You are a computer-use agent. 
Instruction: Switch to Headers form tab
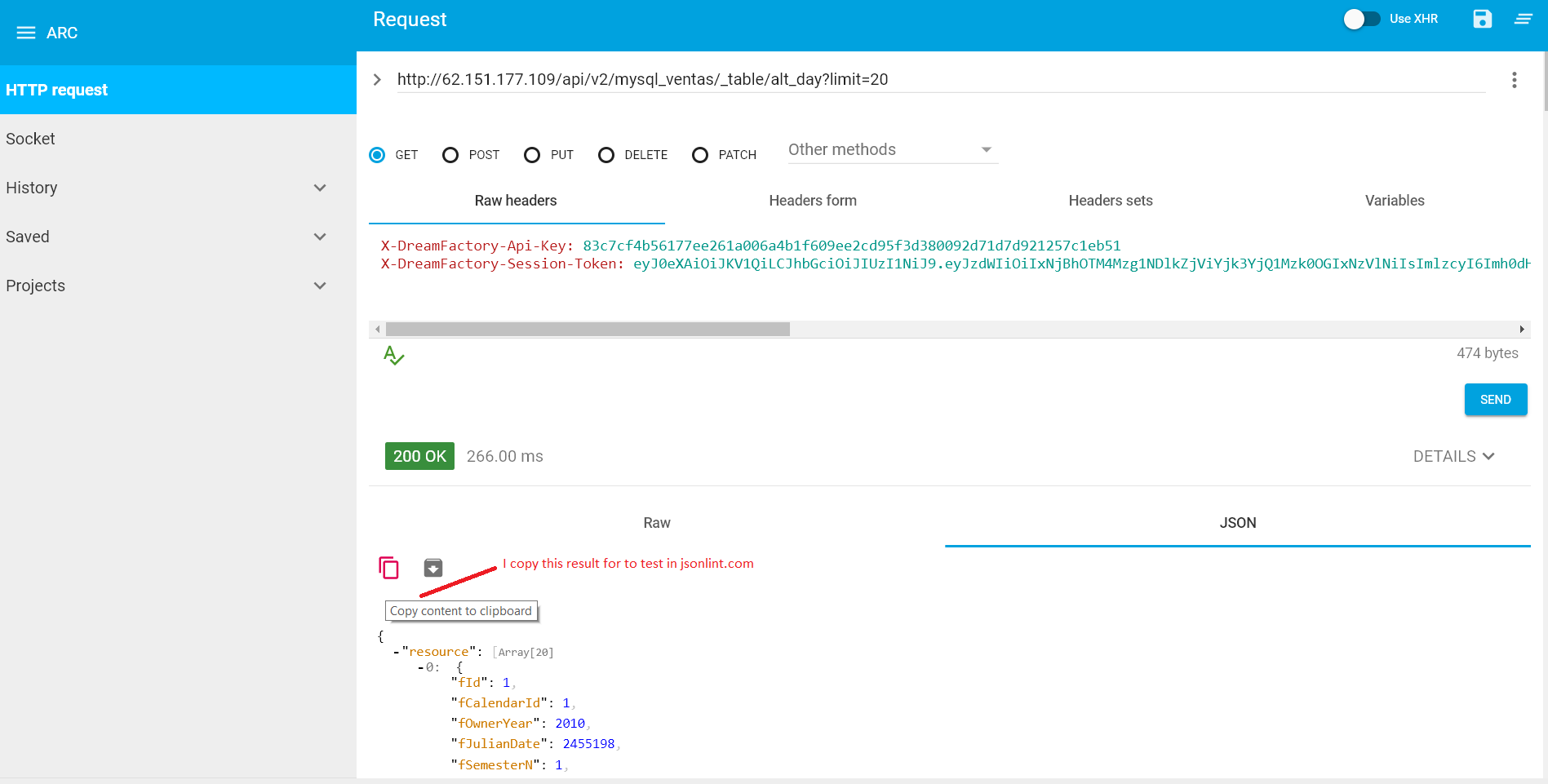click(813, 201)
